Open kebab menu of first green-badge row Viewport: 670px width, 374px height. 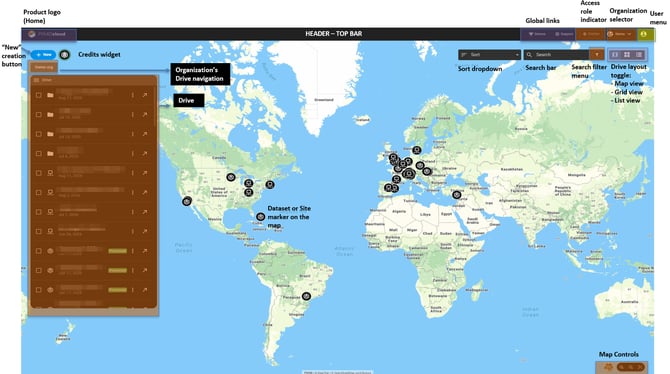(x=133, y=251)
